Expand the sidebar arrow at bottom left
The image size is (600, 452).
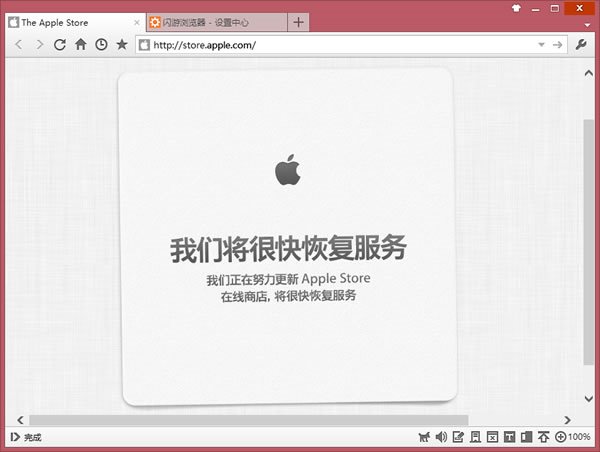coord(14,437)
